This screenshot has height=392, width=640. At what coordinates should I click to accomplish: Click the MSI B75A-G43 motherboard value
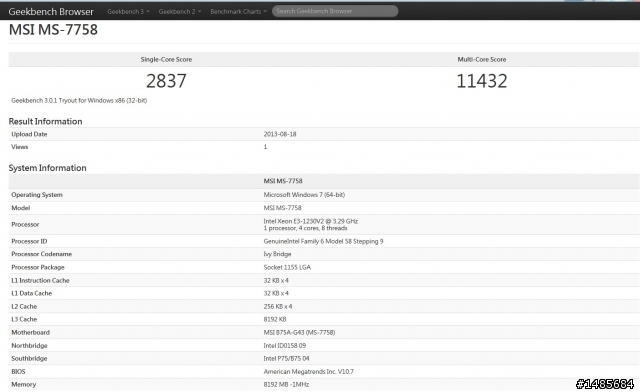pos(299,332)
